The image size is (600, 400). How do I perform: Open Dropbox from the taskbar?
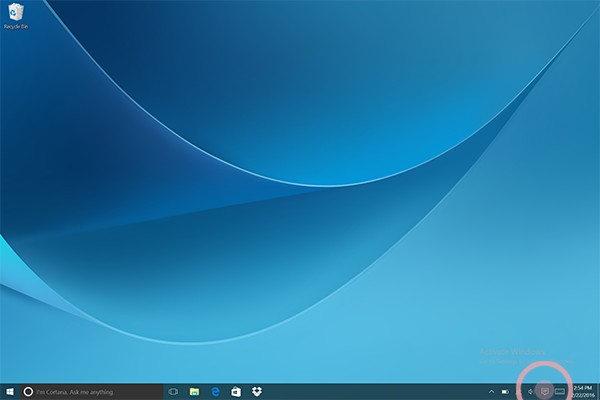tap(257, 392)
